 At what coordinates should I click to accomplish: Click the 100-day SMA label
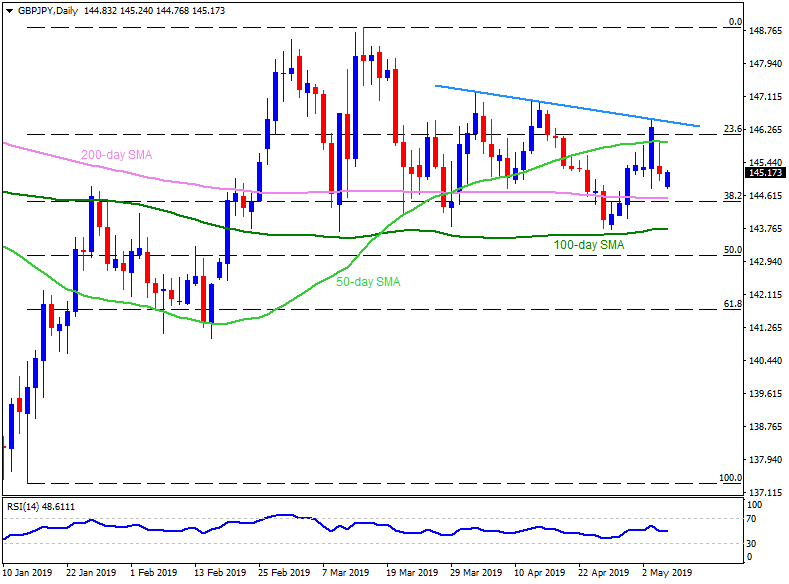[589, 244]
